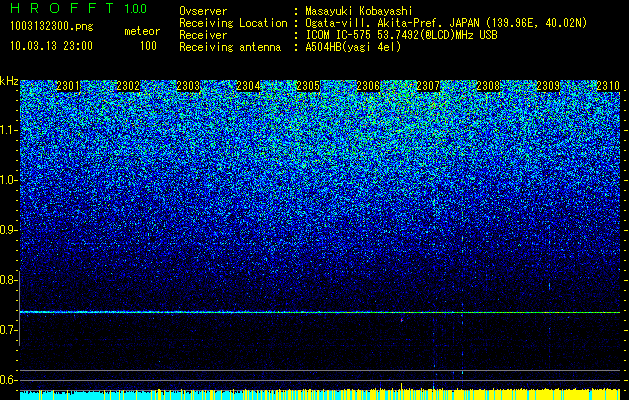Click the 2310 time marker
Screen dimensions: 629x400
point(608,86)
